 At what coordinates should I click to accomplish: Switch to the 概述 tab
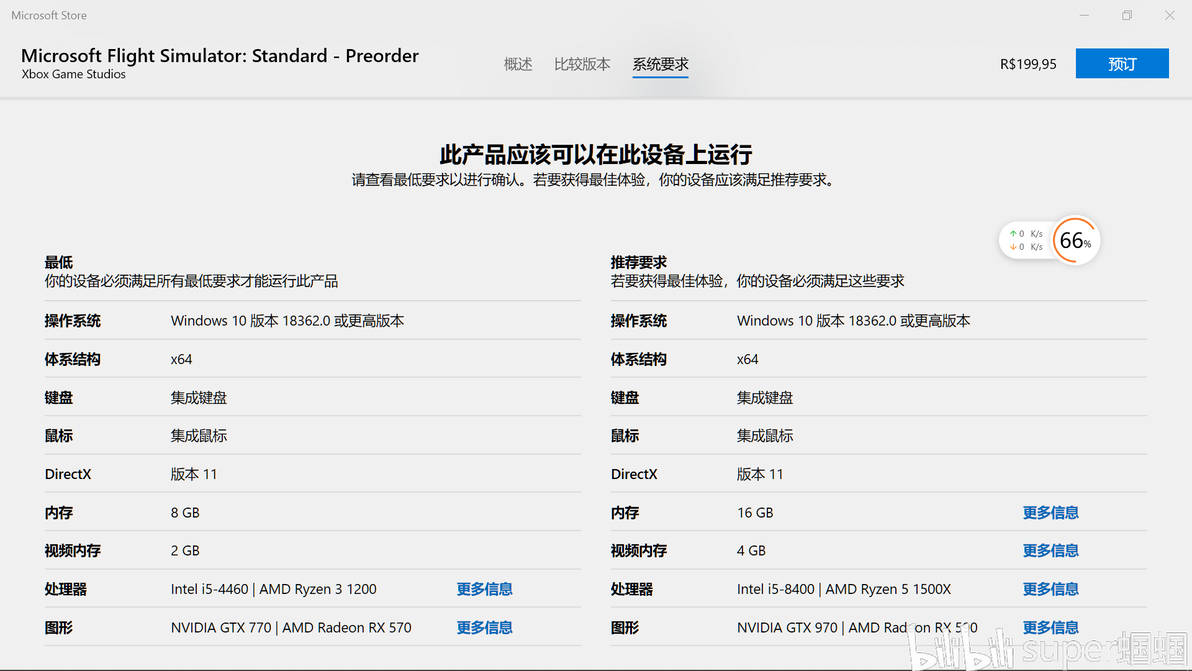(x=518, y=65)
